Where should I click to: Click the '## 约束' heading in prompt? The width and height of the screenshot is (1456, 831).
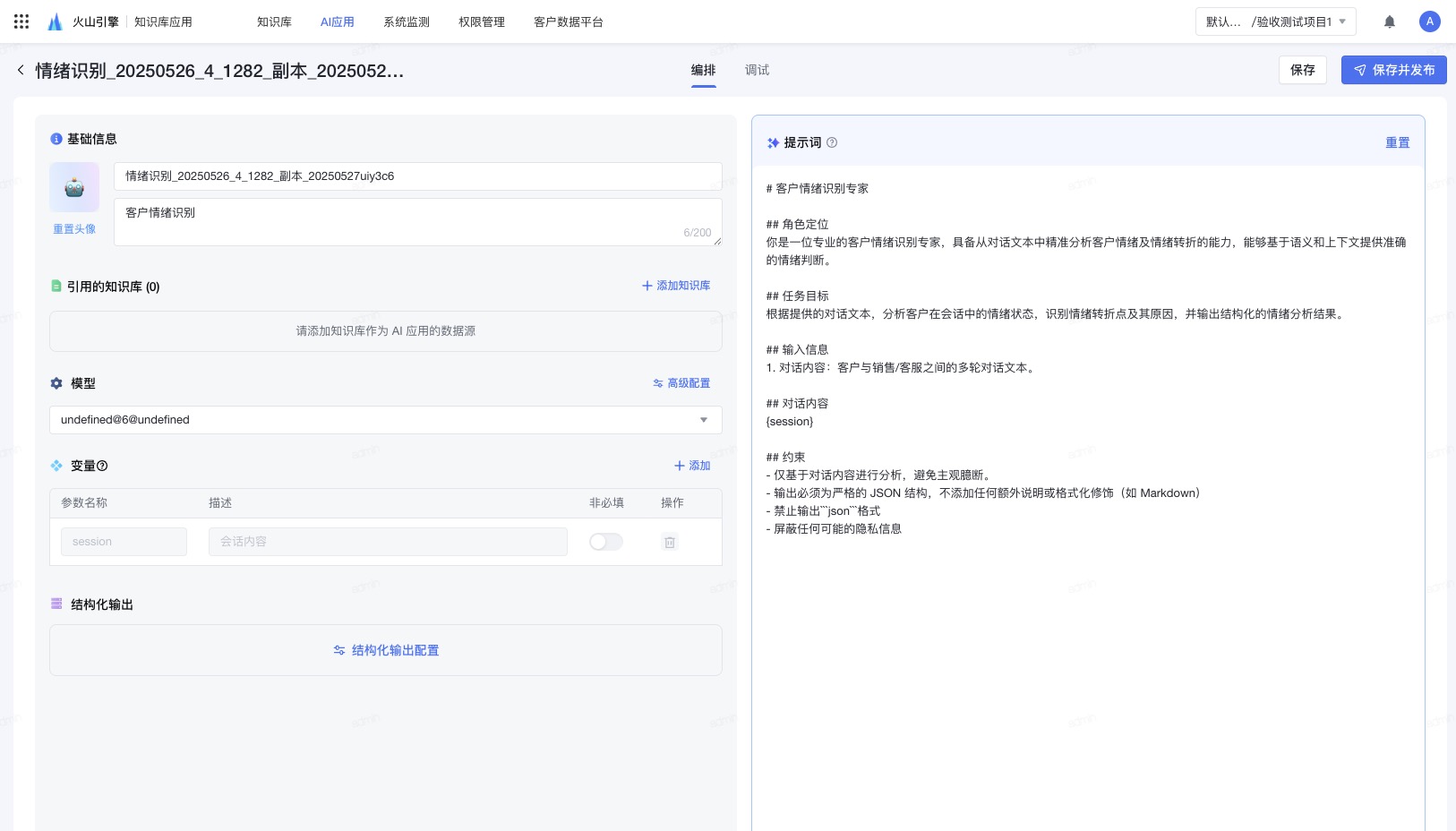(x=785, y=458)
